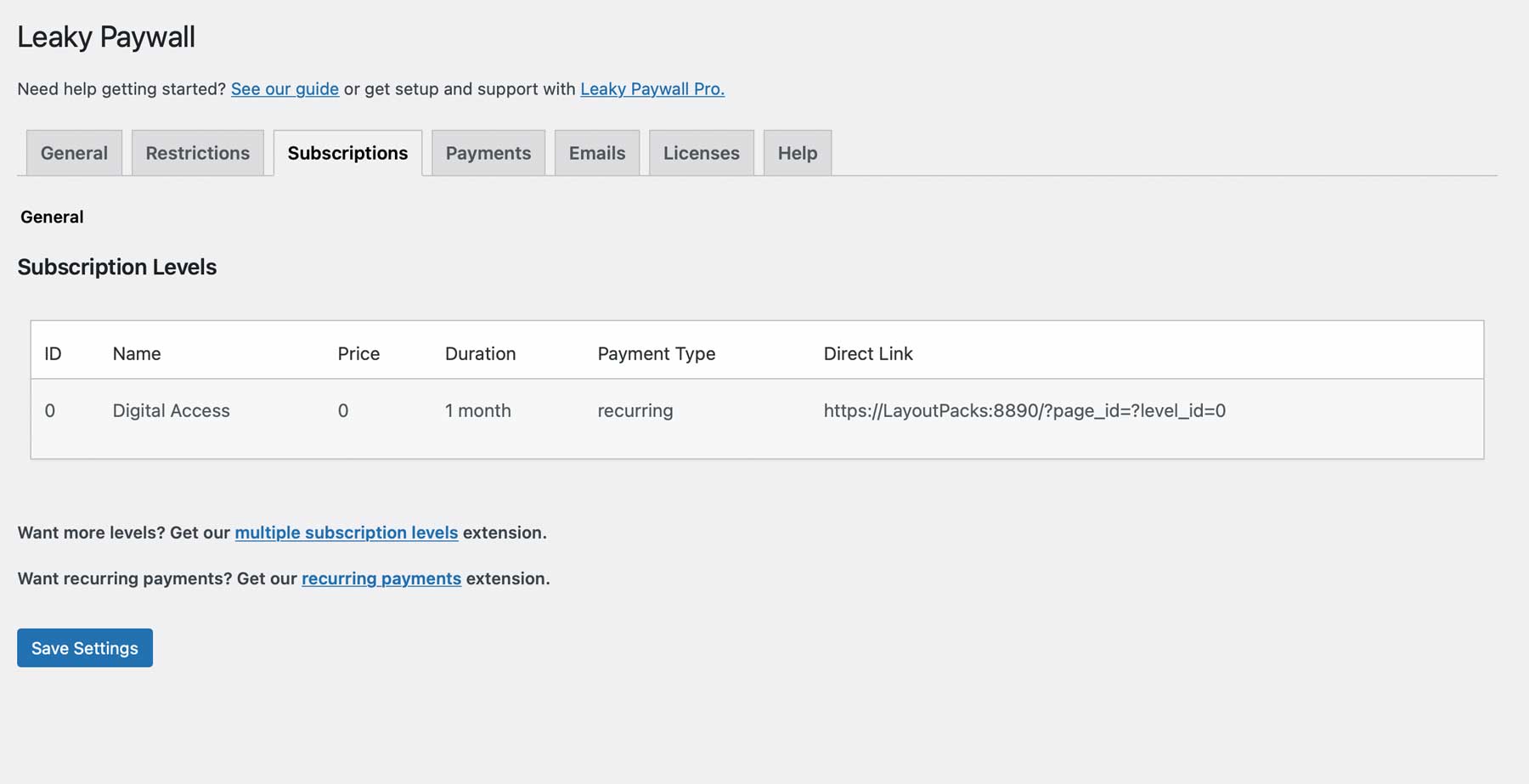
Task: Click the Digital Access level name
Action: click(x=171, y=410)
